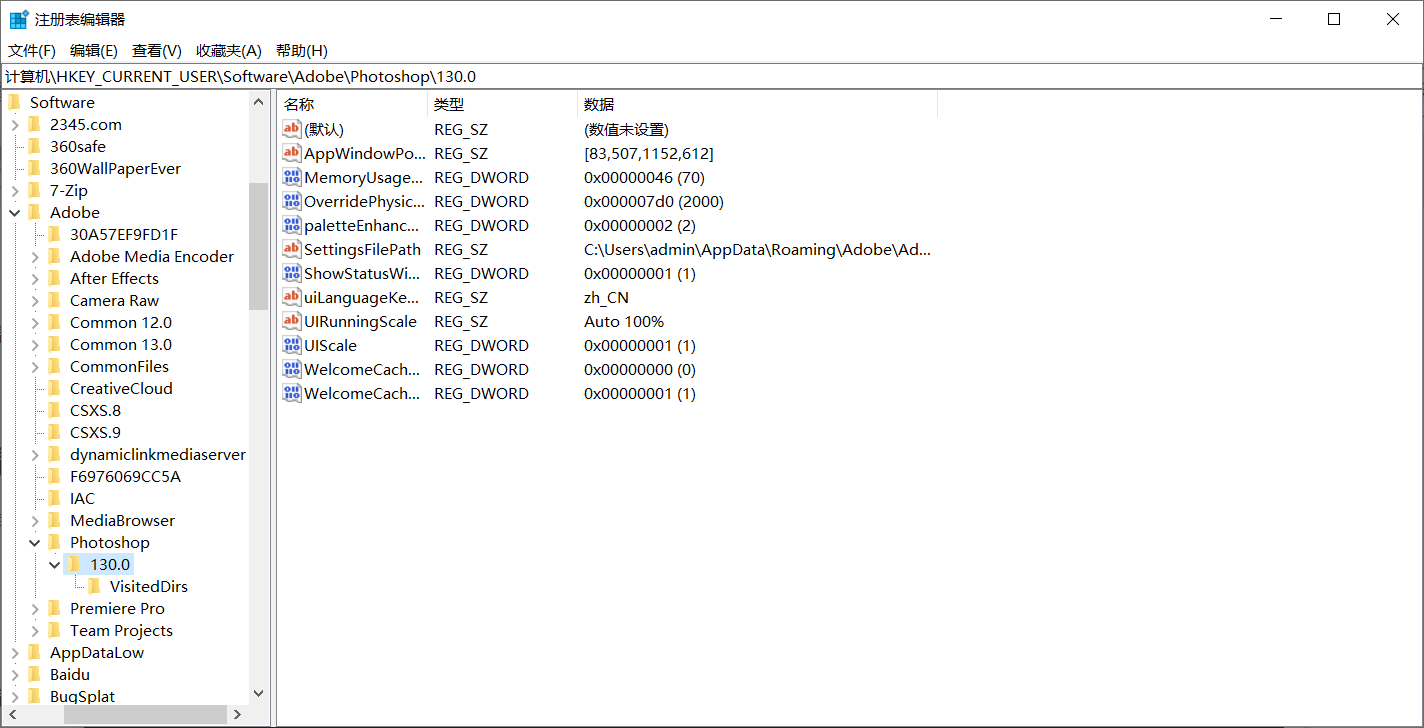This screenshot has height=728, width=1424.
Task: Collapse the 130.0 tree node
Action: (55, 564)
